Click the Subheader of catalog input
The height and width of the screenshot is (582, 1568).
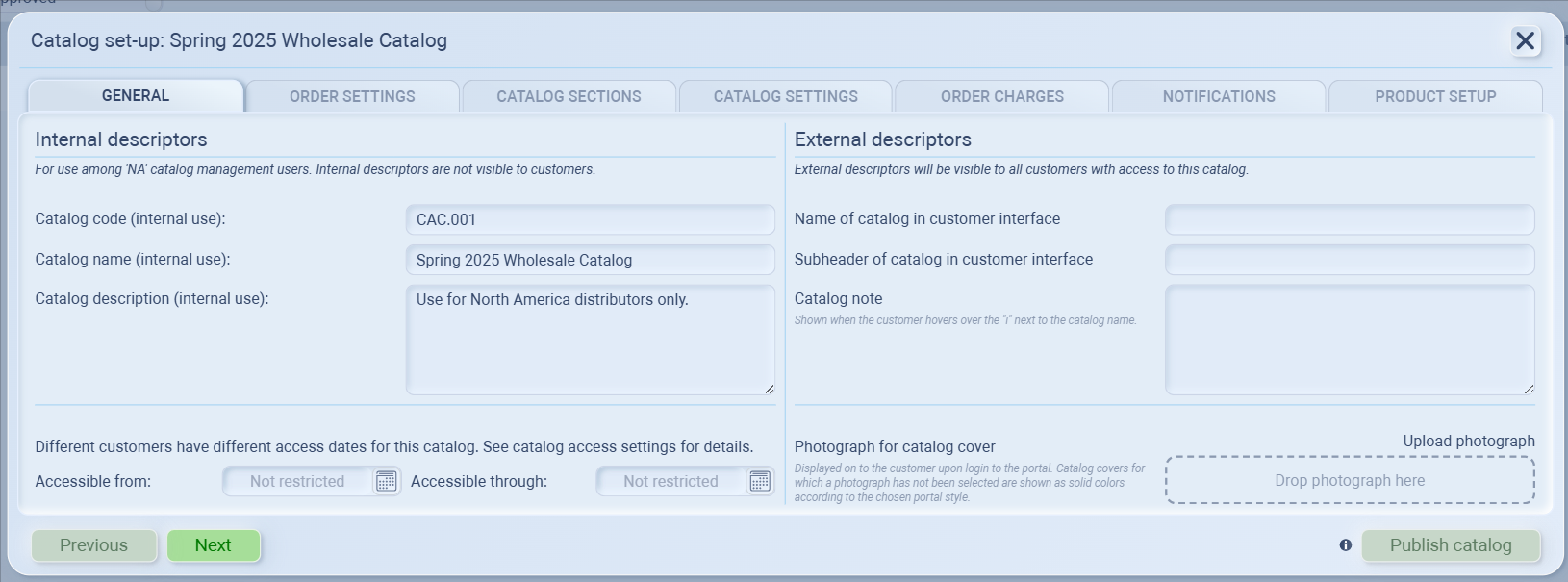pos(1349,260)
